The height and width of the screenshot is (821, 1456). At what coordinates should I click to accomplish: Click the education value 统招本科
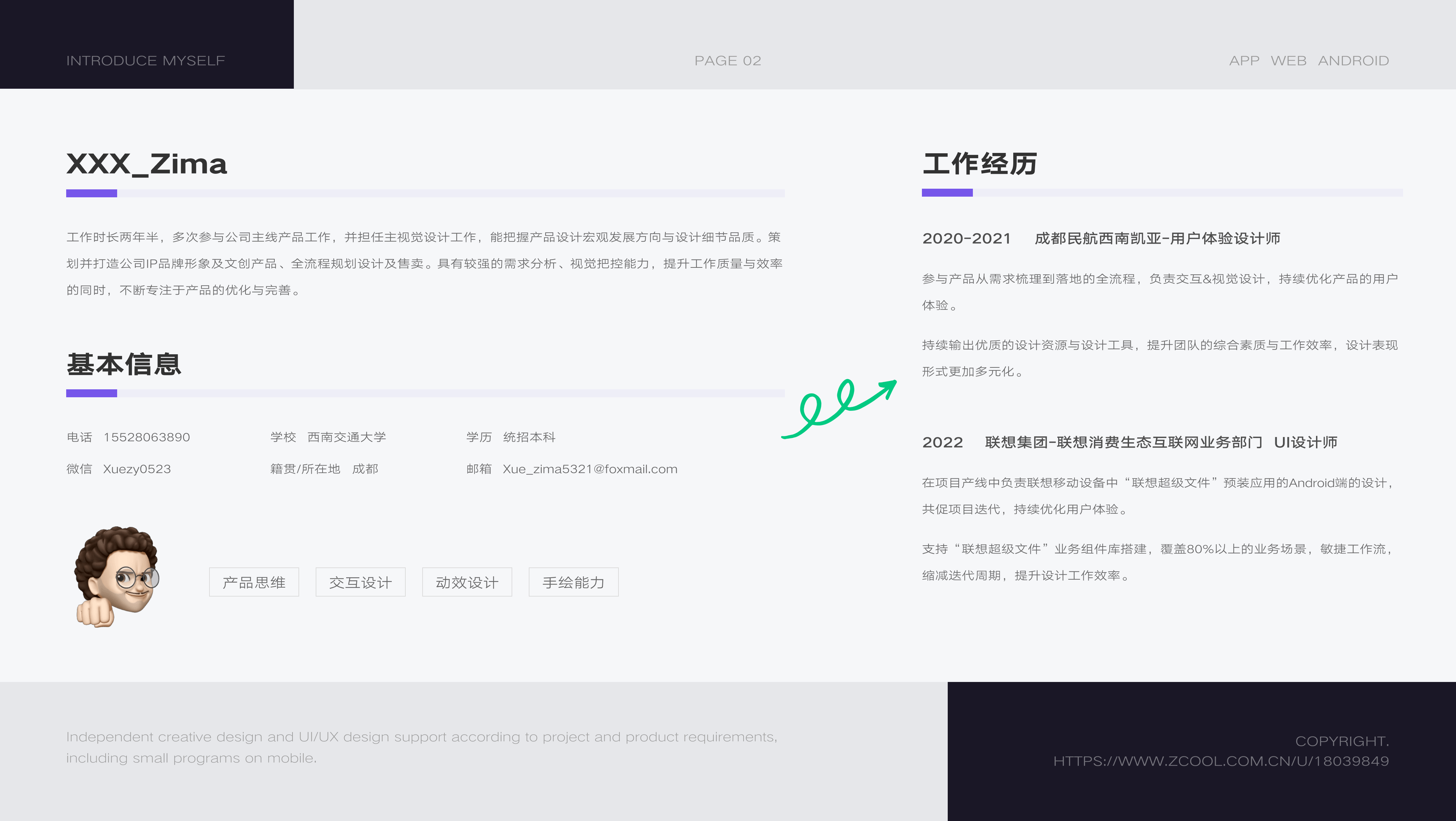(x=529, y=437)
